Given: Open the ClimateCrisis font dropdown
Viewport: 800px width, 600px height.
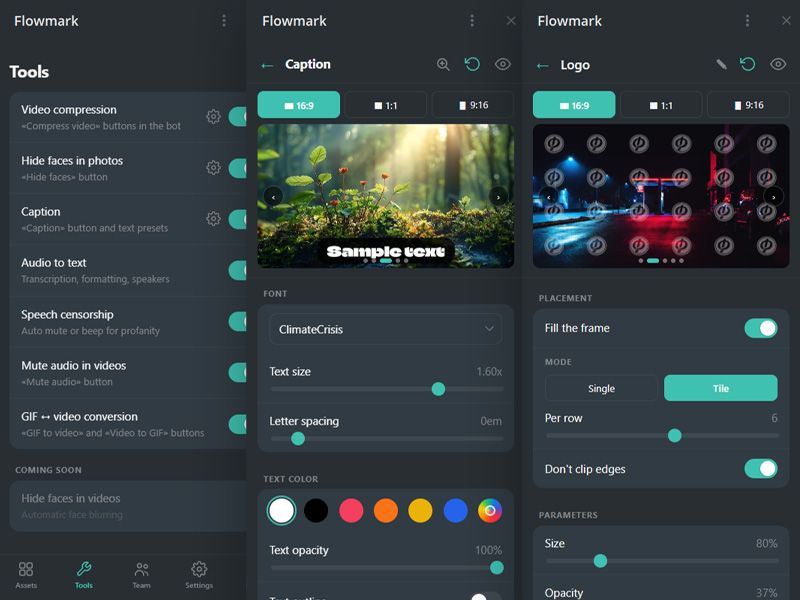Looking at the screenshot, I should coord(385,329).
